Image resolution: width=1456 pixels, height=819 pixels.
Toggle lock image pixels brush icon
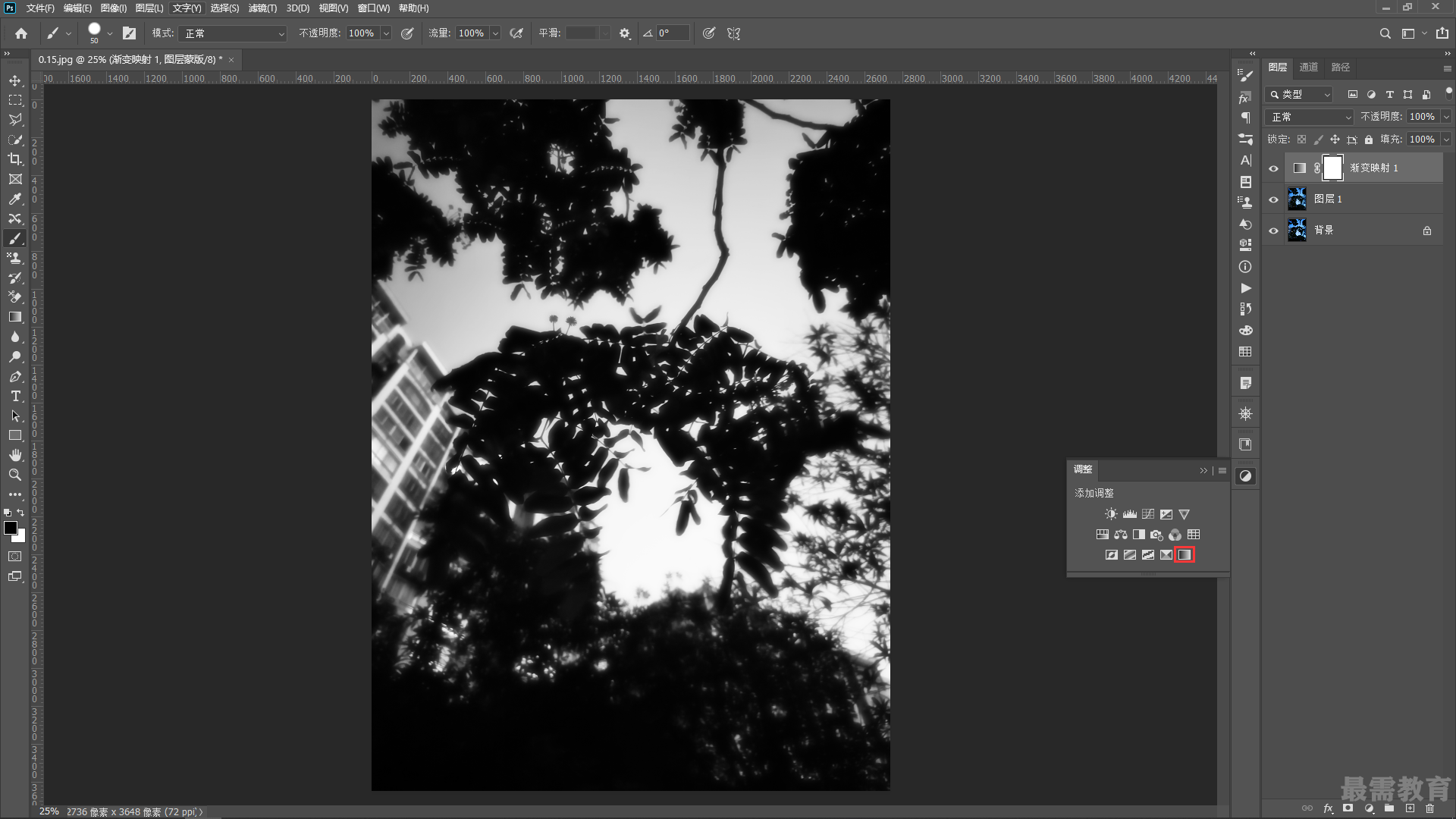[x=1318, y=140]
